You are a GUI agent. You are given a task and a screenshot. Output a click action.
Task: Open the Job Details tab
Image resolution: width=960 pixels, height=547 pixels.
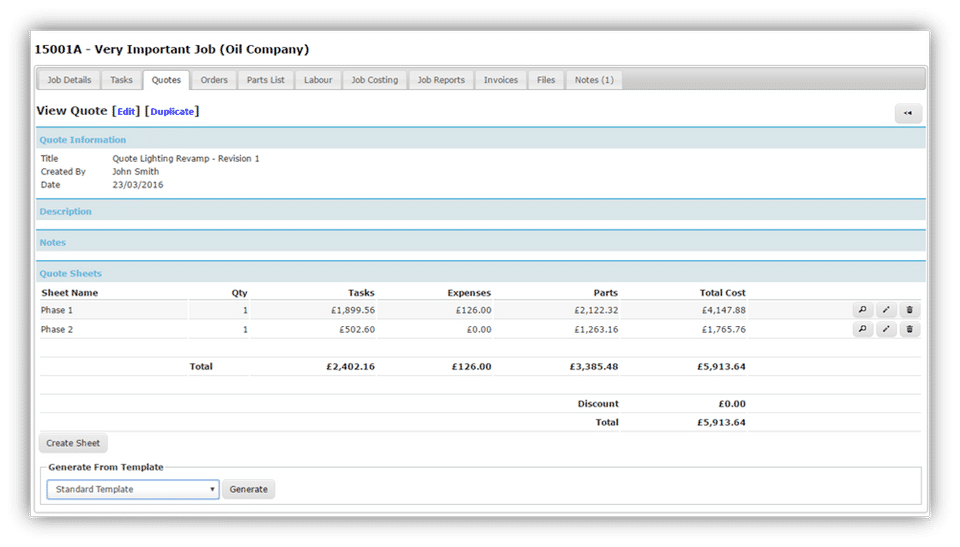[69, 80]
